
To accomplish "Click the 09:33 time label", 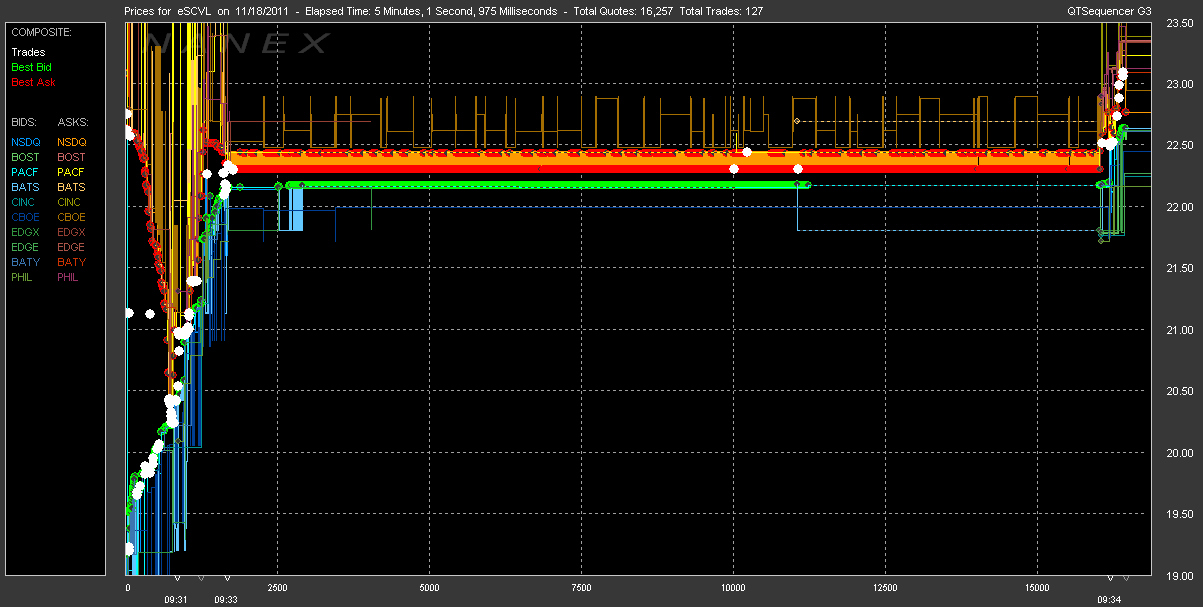I will [226, 600].
